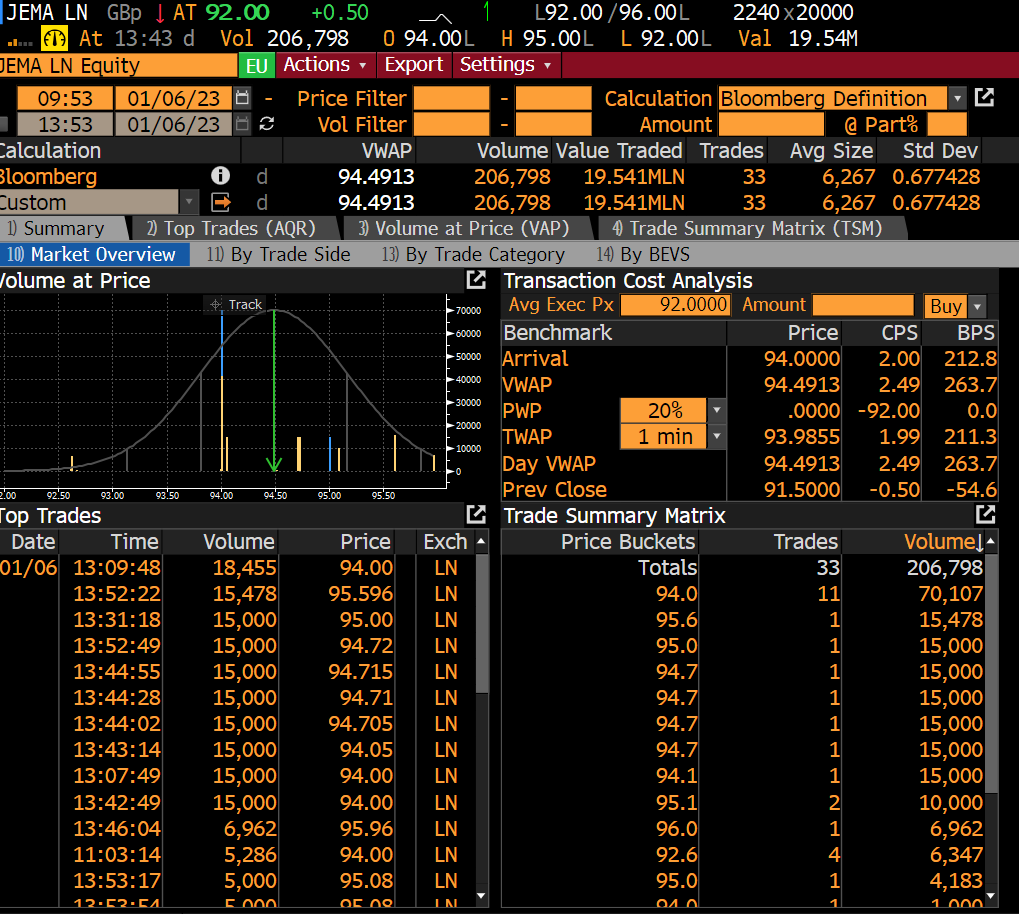Pop out settings via top-right export icon

tap(984, 98)
